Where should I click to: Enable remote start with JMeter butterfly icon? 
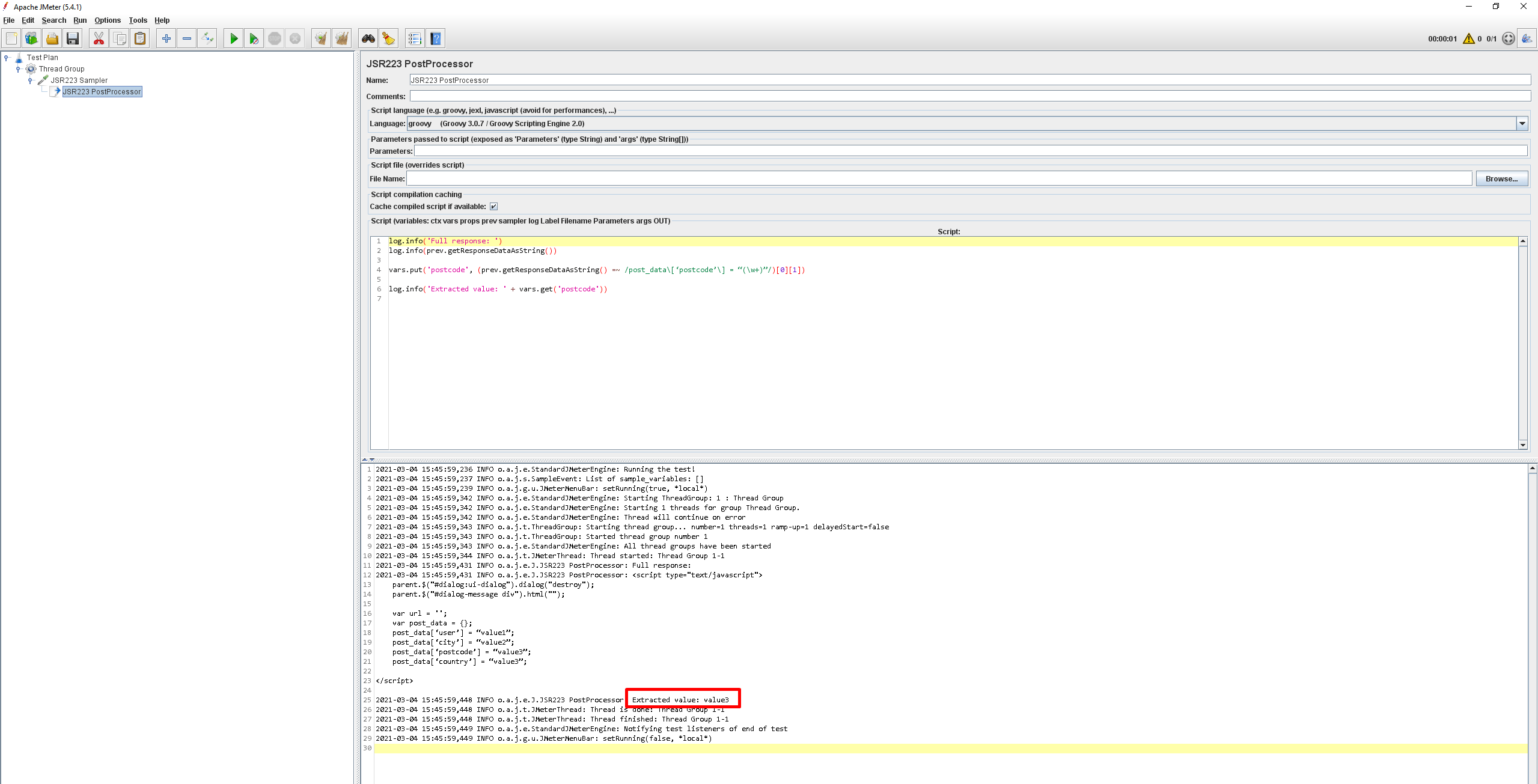1527,38
